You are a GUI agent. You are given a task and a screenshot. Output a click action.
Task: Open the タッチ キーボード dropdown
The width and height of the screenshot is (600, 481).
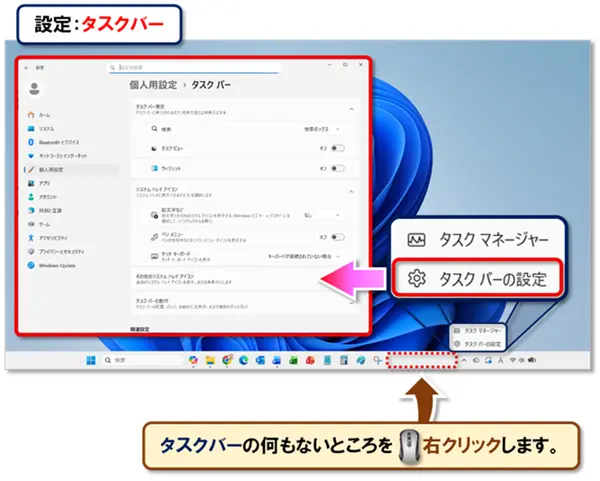304,256
